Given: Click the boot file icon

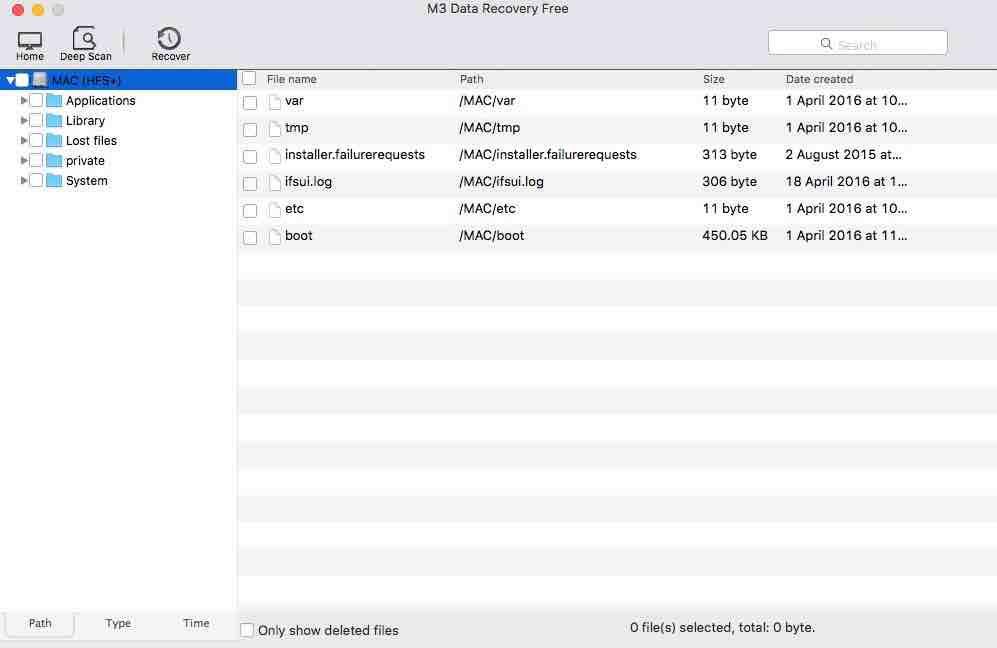Looking at the screenshot, I should point(275,237).
